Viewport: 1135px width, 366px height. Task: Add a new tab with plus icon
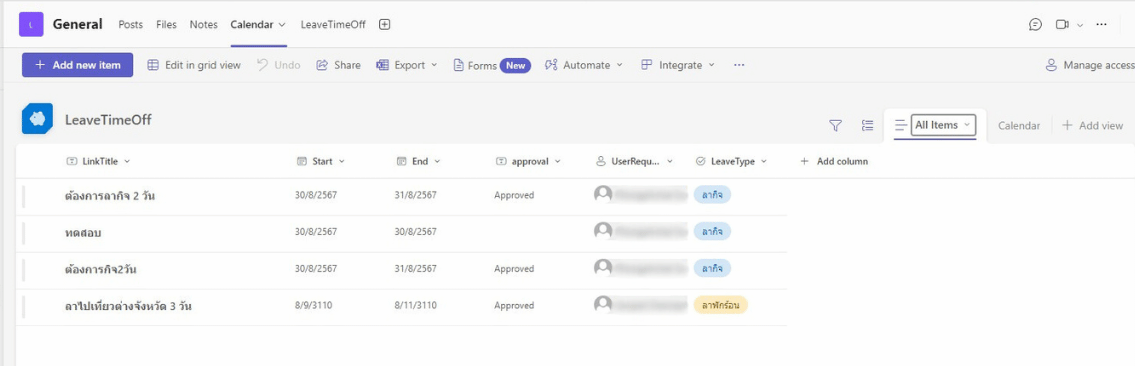pyautogui.click(x=385, y=25)
